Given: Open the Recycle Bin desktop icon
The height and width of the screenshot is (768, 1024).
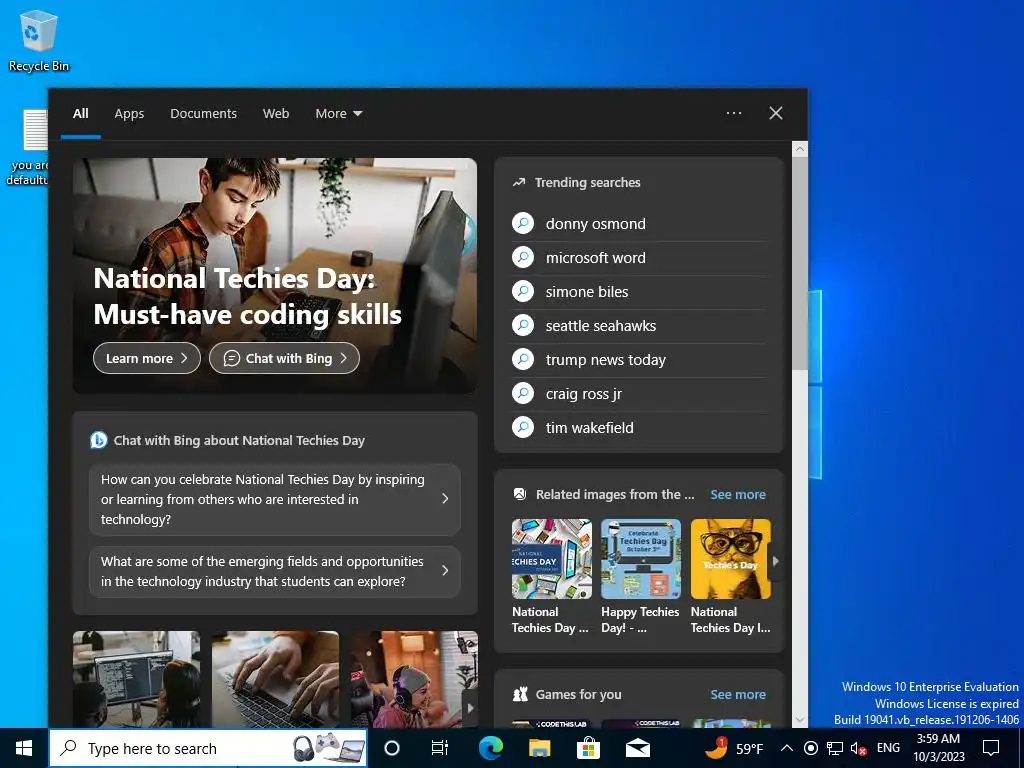Looking at the screenshot, I should 38,40.
